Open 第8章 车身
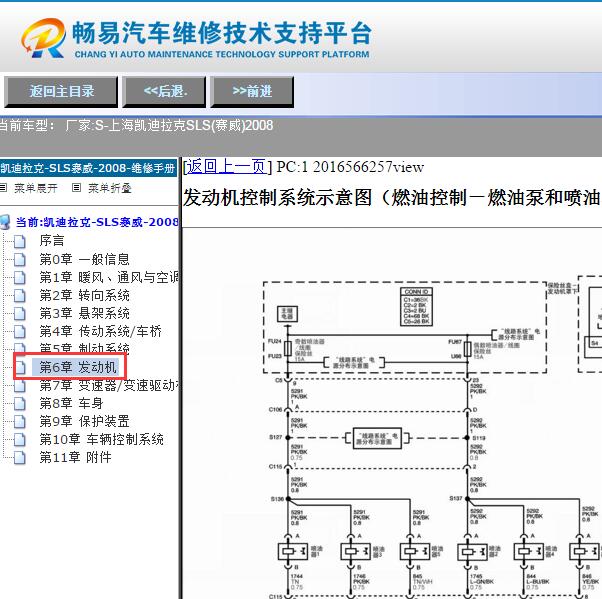The width and height of the screenshot is (602, 599). click(x=71, y=403)
